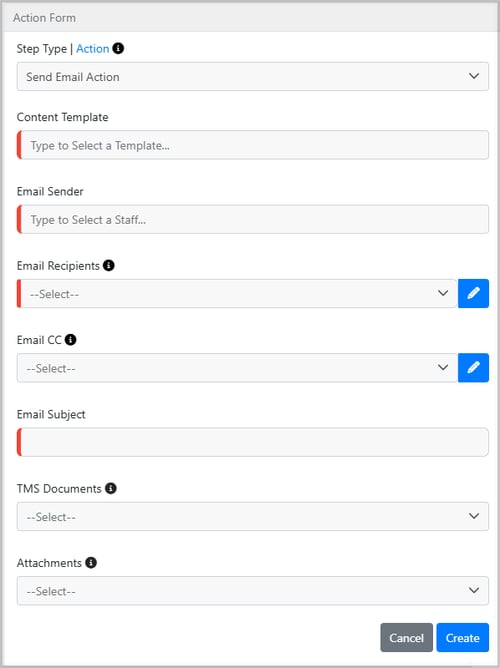Viewport: 500px width, 668px height.
Task: Click the Create button
Action: click(x=463, y=638)
